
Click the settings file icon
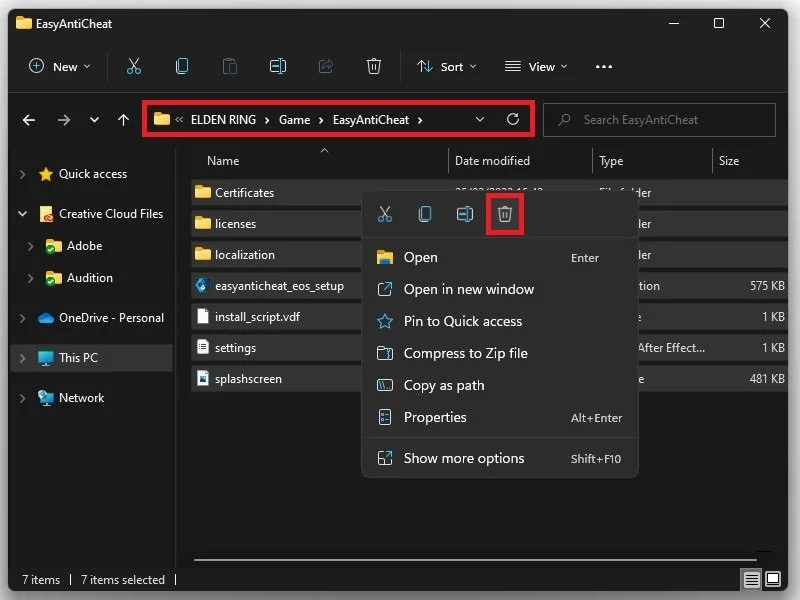203,347
